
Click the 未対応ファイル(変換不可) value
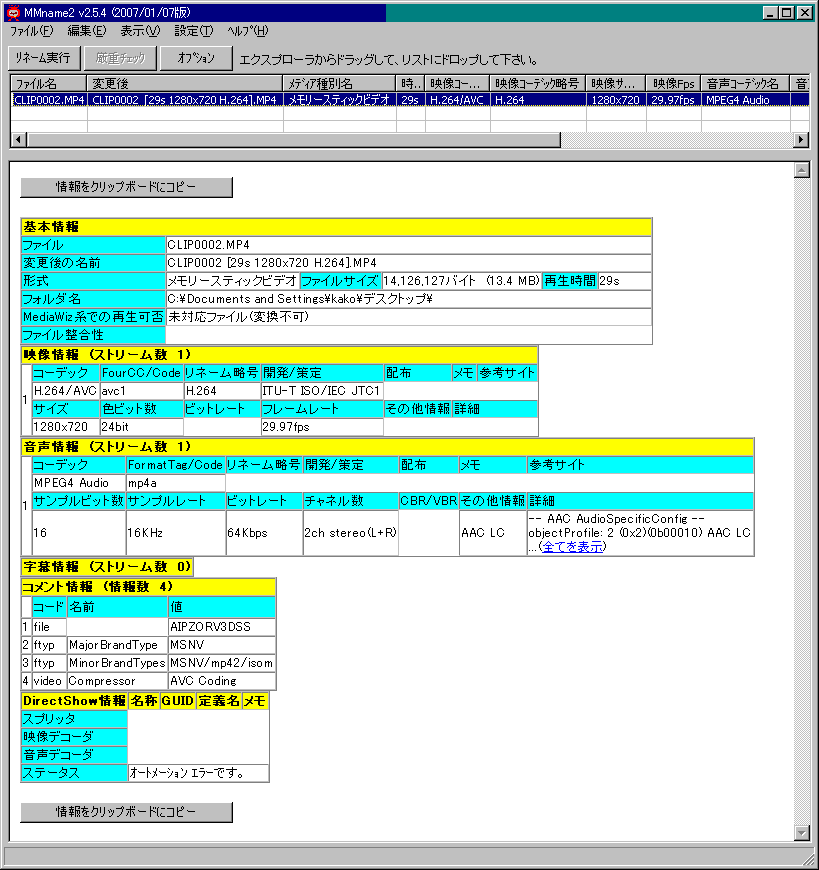coord(239,317)
